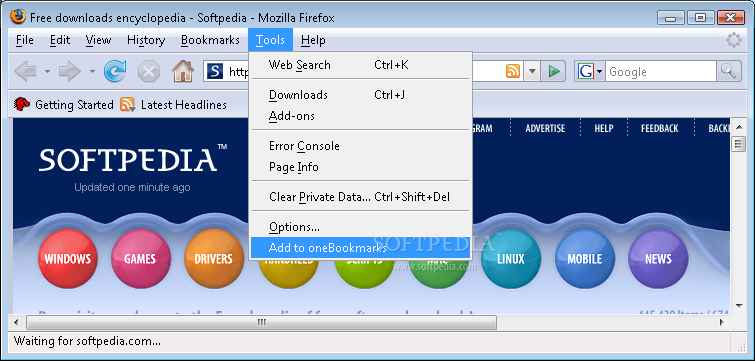This screenshot has height=361, width=755.
Task: Click the magnifying glass search icon
Action: coord(729,72)
